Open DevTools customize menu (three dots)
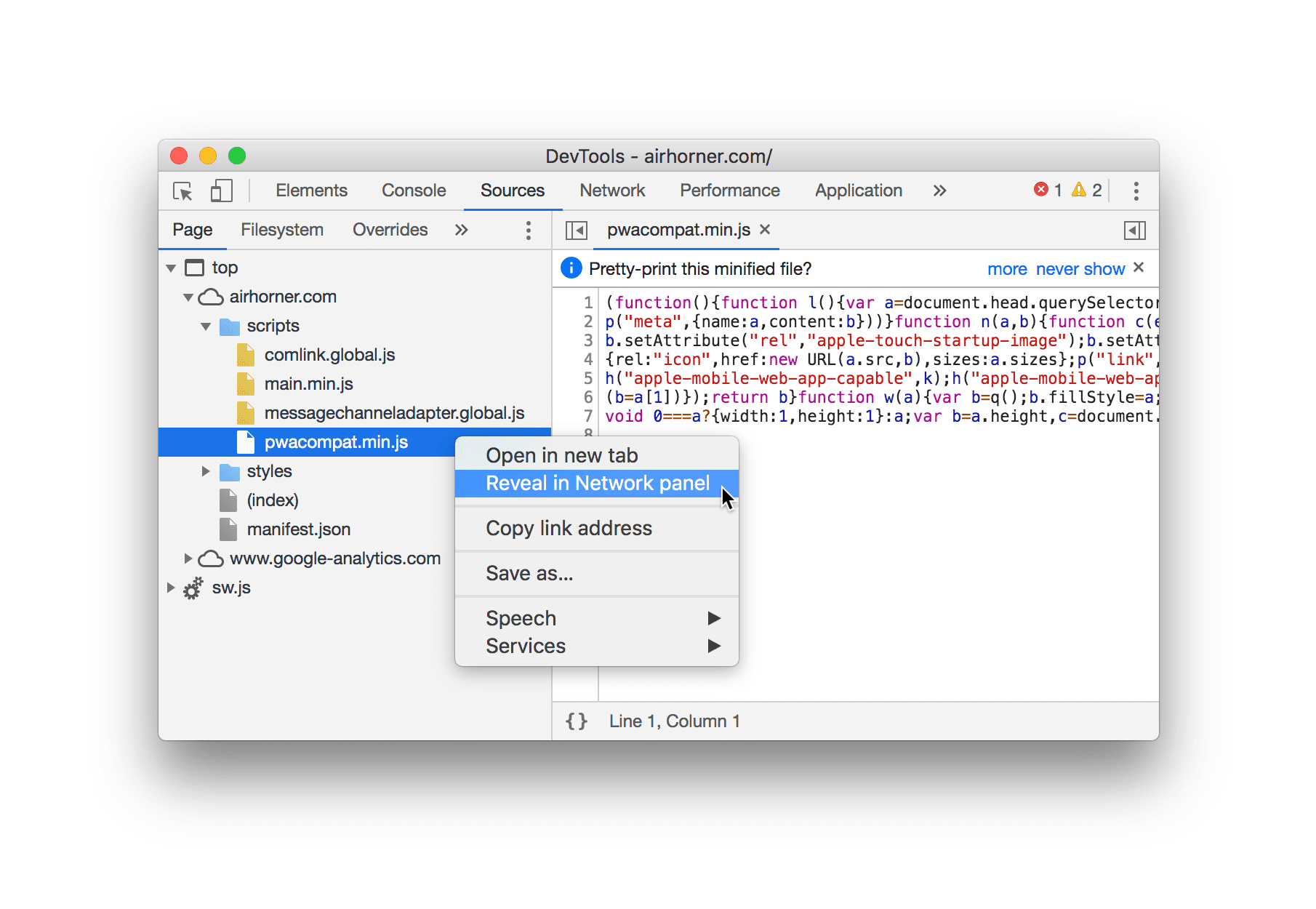The width and height of the screenshot is (1316, 909). pyautogui.click(x=1136, y=191)
